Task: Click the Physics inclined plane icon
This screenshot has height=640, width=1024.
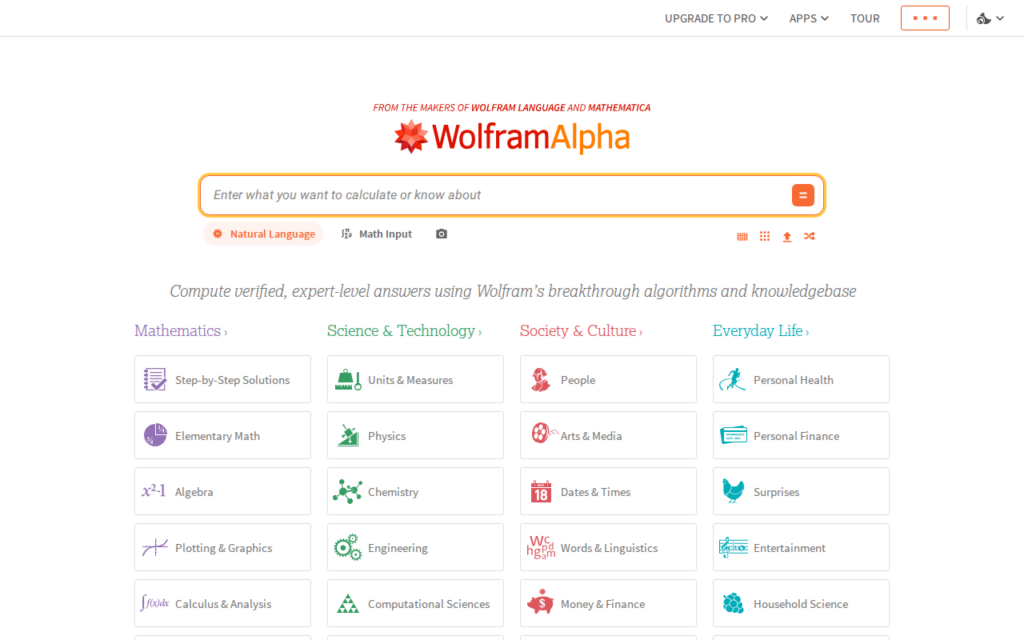Action: click(x=348, y=435)
